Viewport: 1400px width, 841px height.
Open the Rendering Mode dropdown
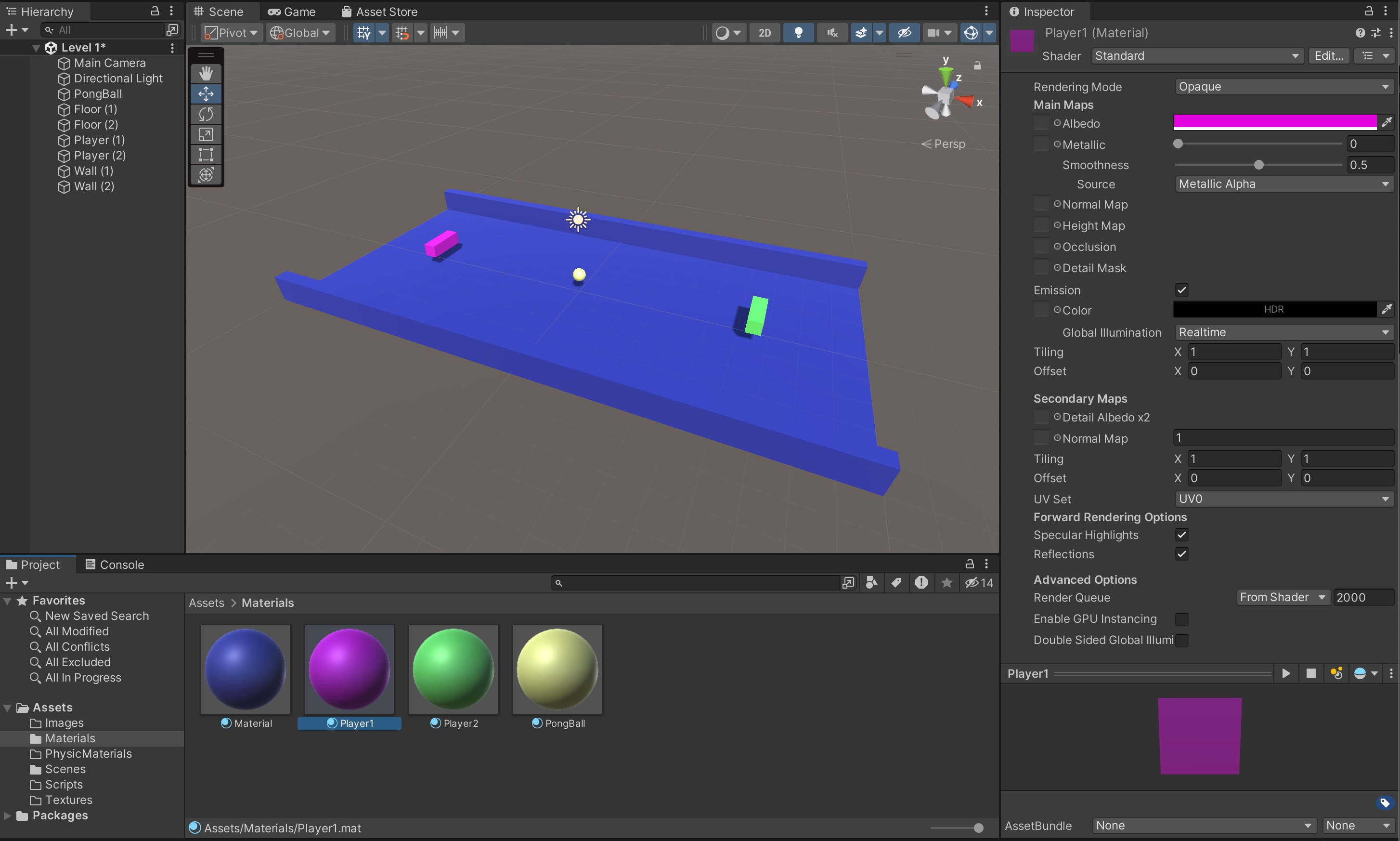click(x=1283, y=87)
